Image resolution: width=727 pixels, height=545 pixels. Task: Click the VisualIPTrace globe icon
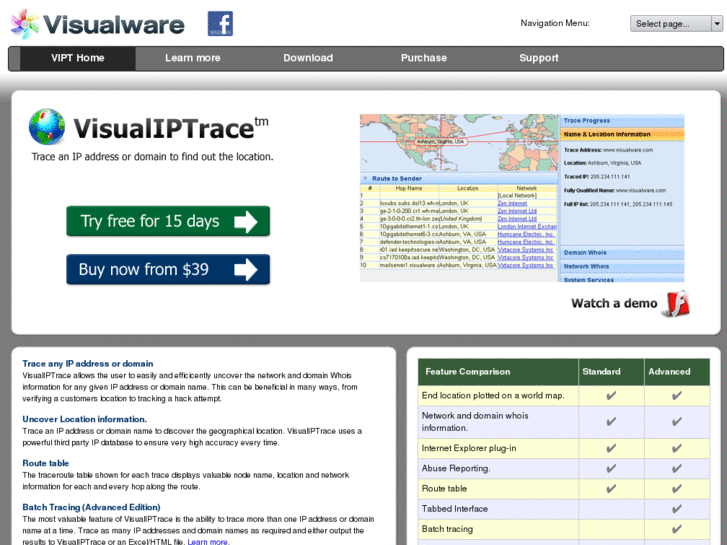[47, 127]
